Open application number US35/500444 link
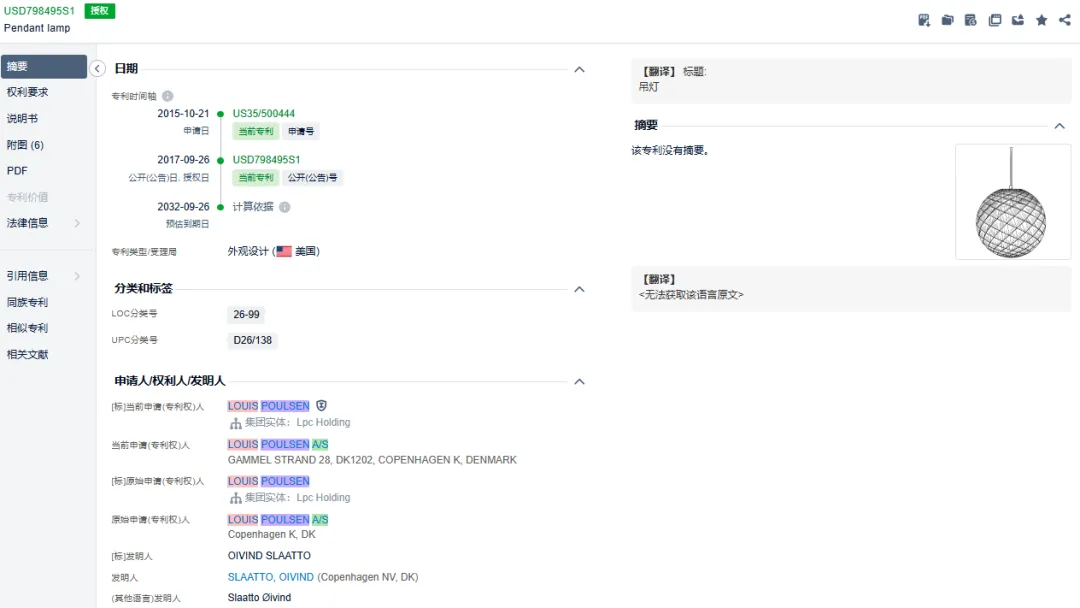1080x608 pixels. (264, 114)
